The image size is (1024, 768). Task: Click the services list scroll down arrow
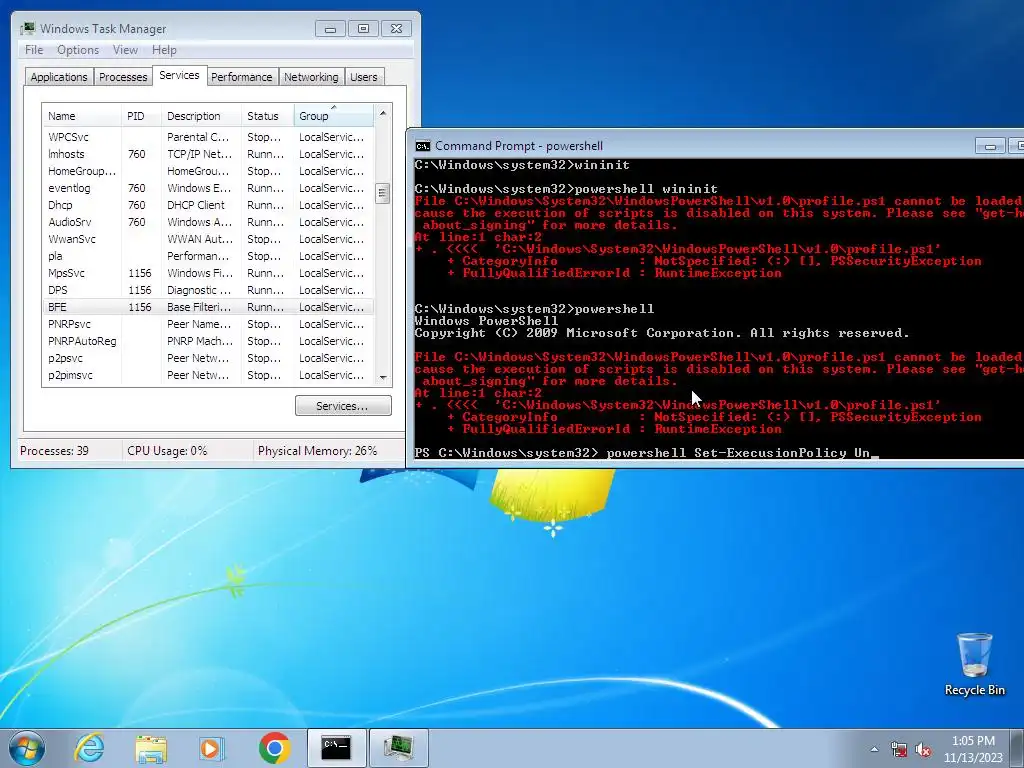[383, 377]
